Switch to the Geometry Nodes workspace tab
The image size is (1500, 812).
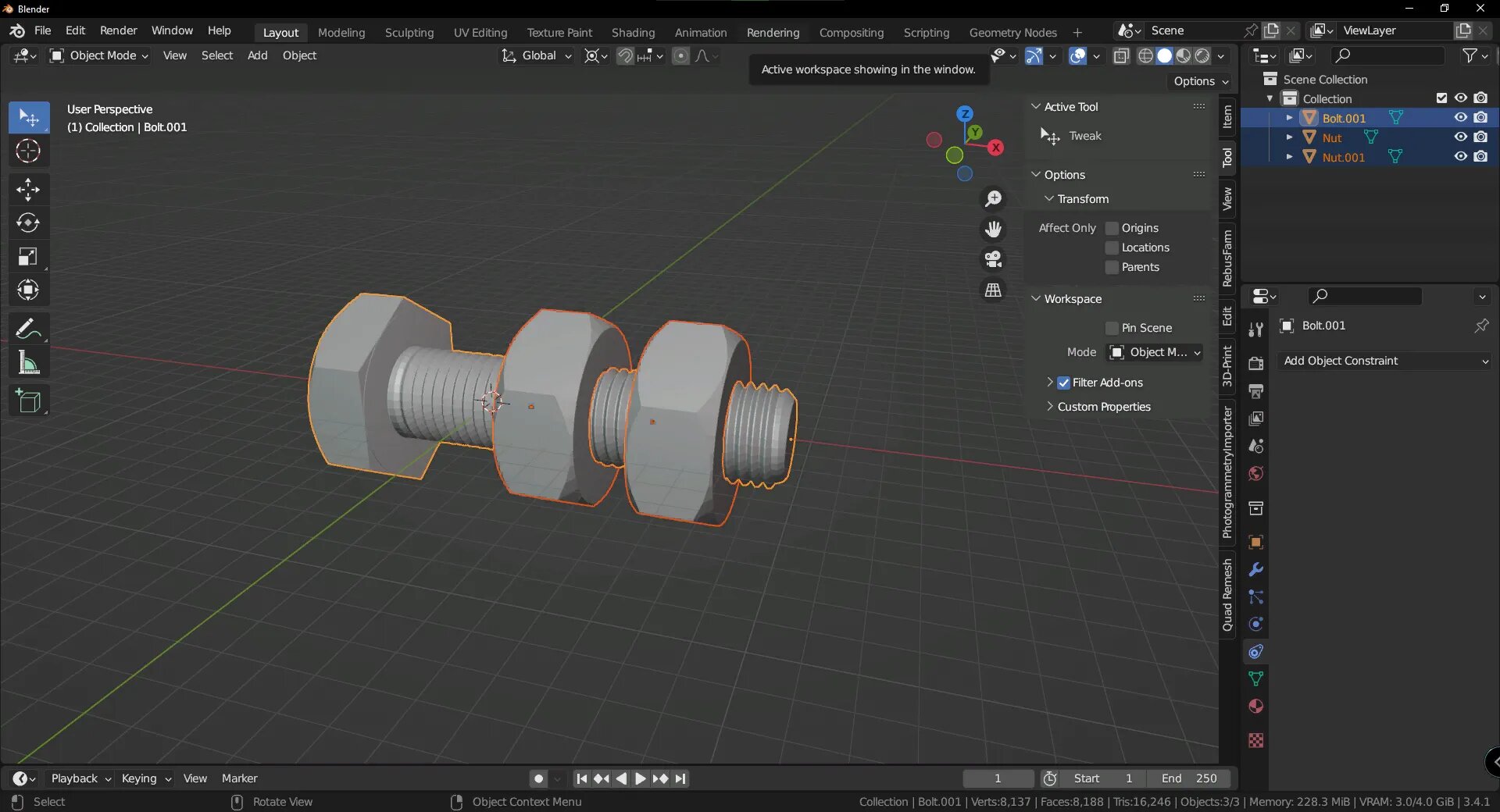coord(1012,32)
